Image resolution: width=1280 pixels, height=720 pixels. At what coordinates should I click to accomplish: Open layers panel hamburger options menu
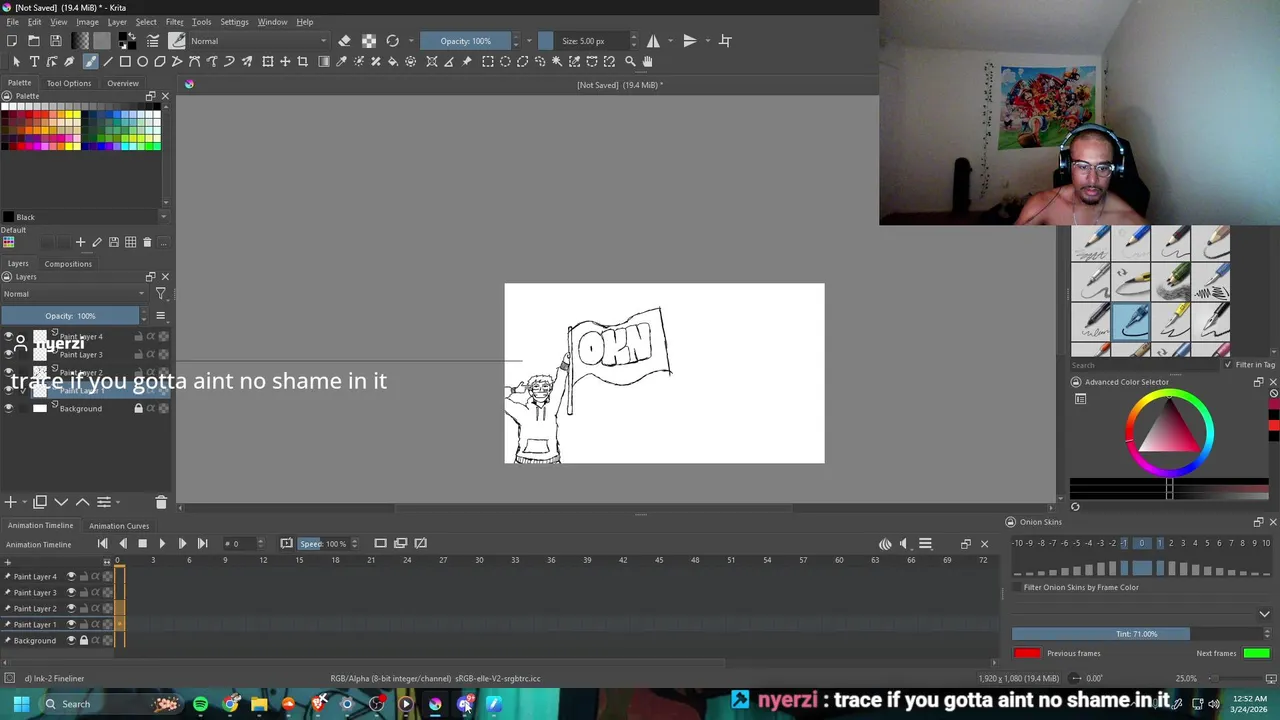160,316
